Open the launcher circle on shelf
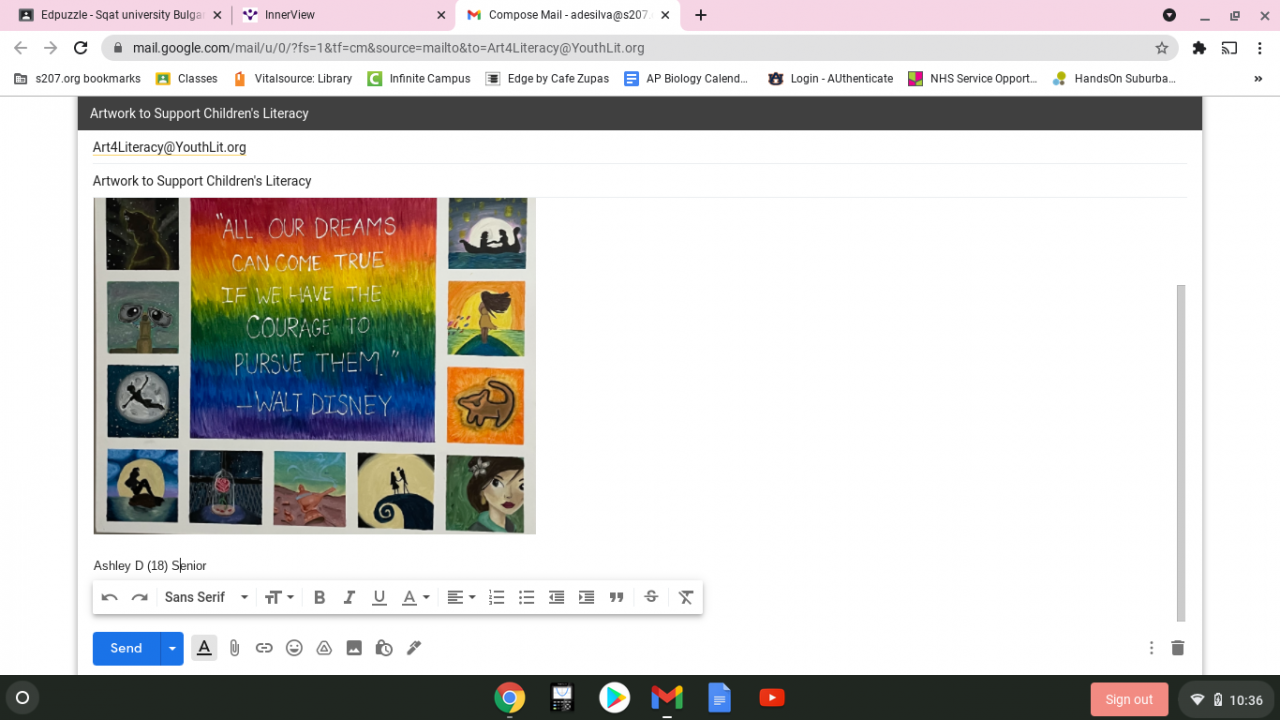The width and height of the screenshot is (1280, 720). tap(23, 698)
